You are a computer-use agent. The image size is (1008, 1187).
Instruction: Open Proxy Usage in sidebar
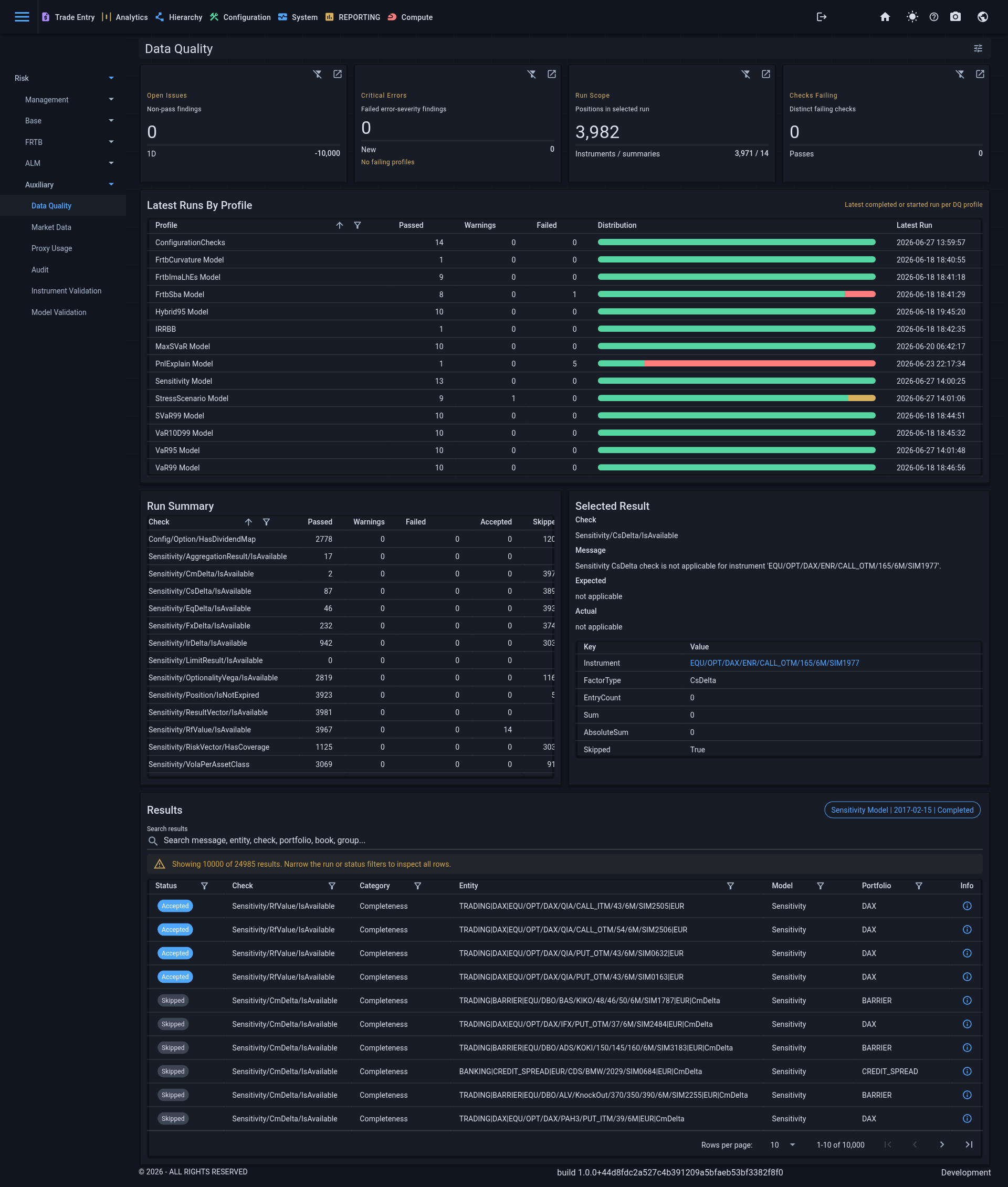(x=52, y=249)
